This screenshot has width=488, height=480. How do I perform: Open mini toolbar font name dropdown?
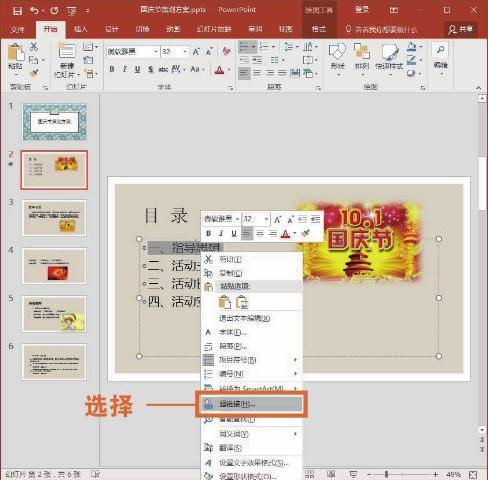pyautogui.click(x=238, y=219)
